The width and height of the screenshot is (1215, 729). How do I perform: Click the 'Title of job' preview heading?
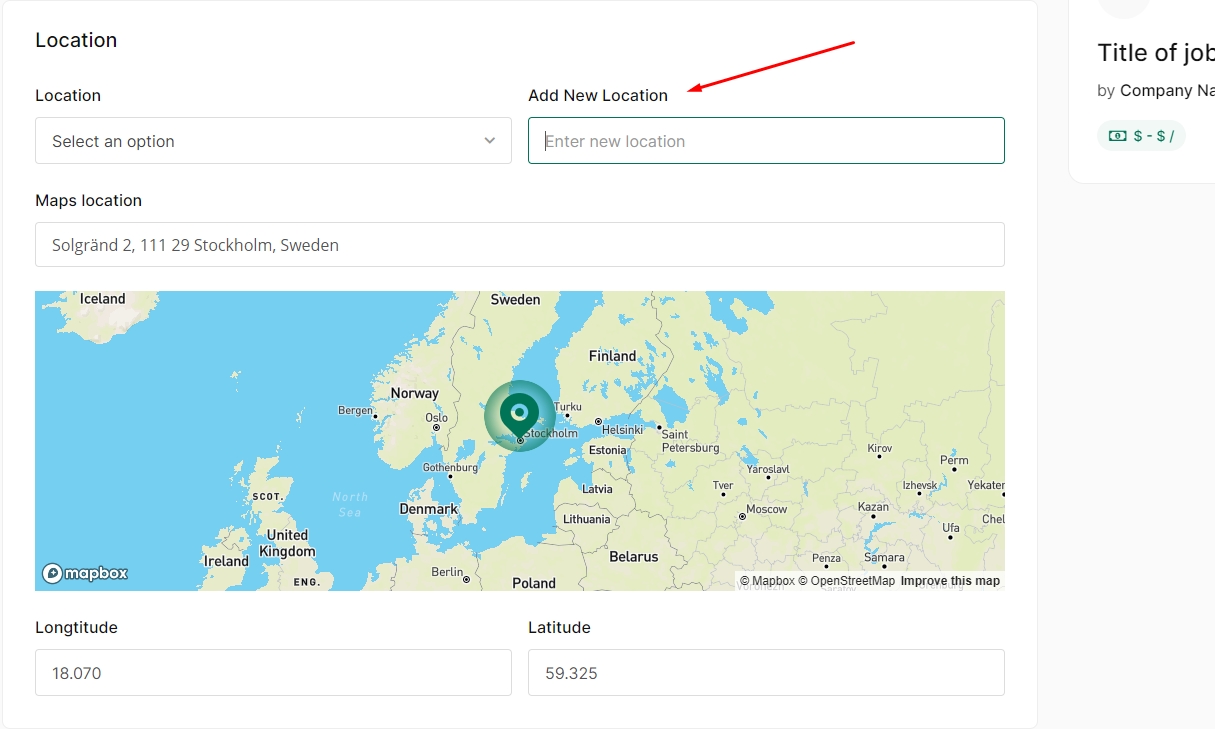point(1155,53)
